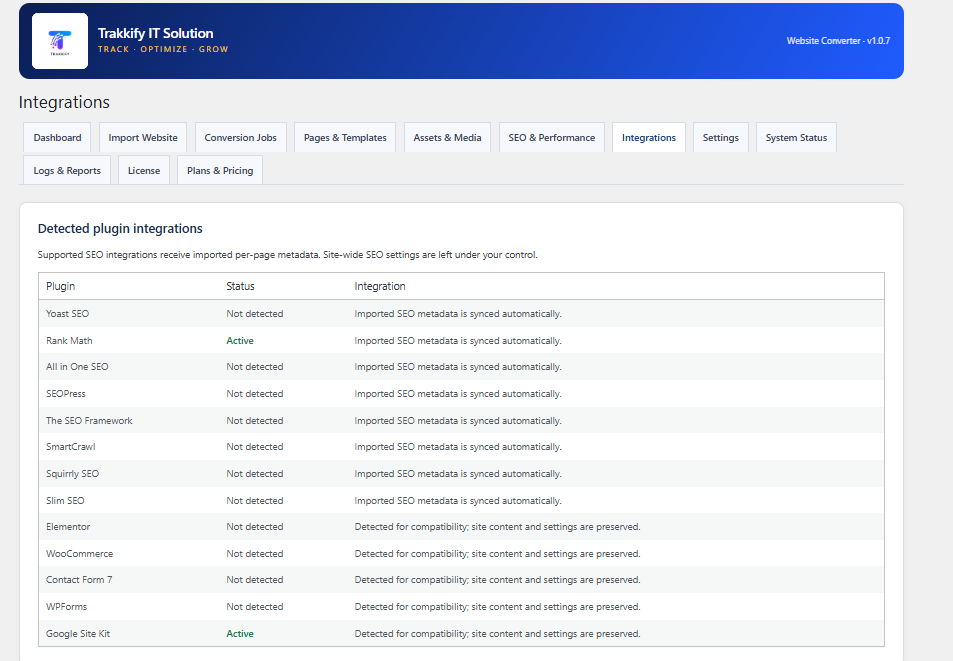This screenshot has height=661, width=953.
Task: Select the Squirrly SEO plugin name
Action: (x=72, y=473)
